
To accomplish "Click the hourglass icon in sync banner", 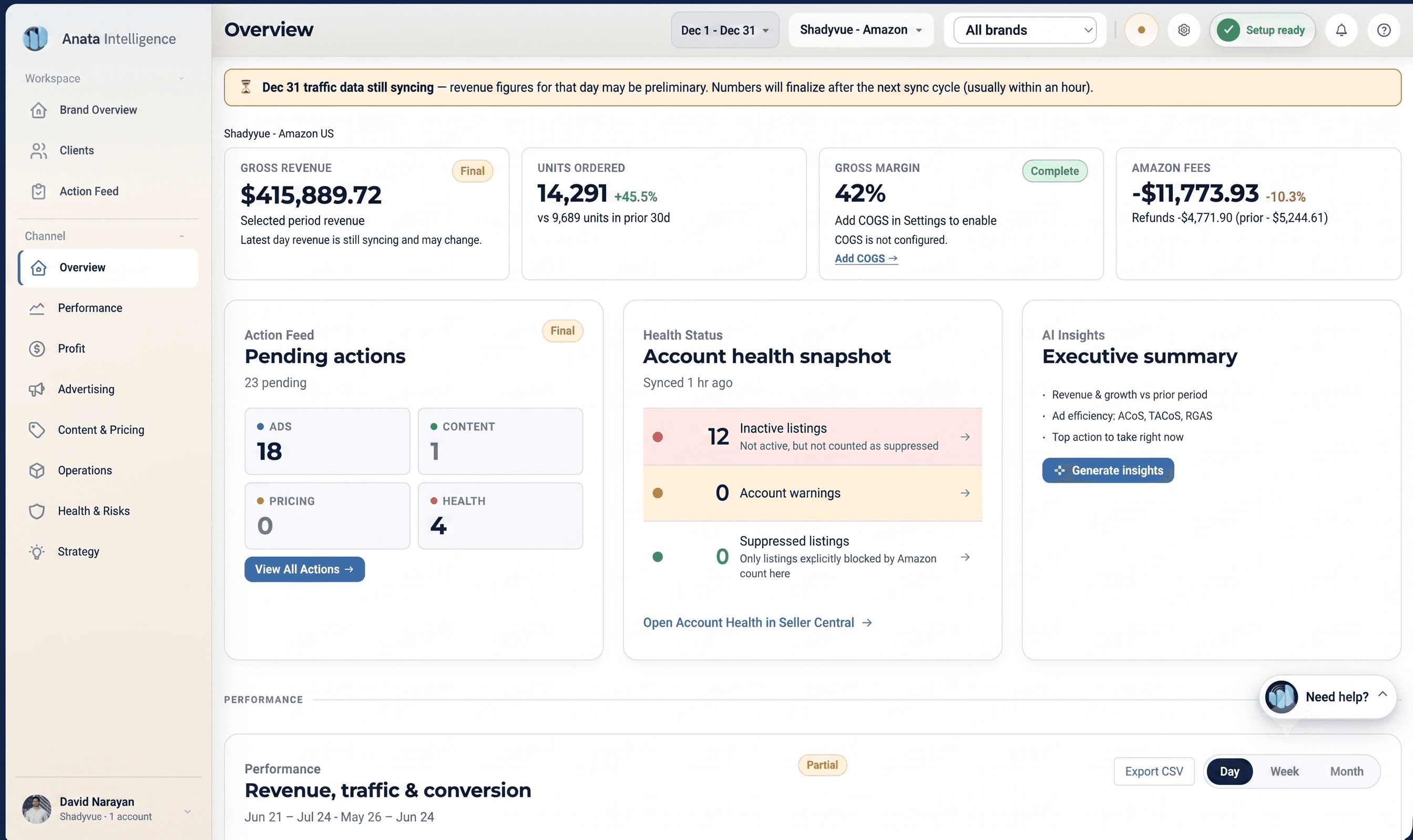I will 245,87.
